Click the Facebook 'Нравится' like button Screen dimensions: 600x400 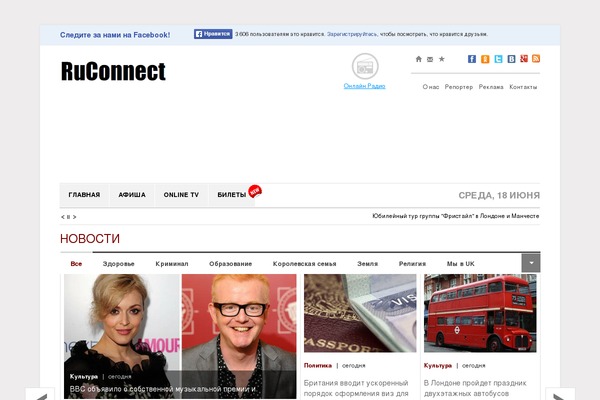tap(213, 34)
